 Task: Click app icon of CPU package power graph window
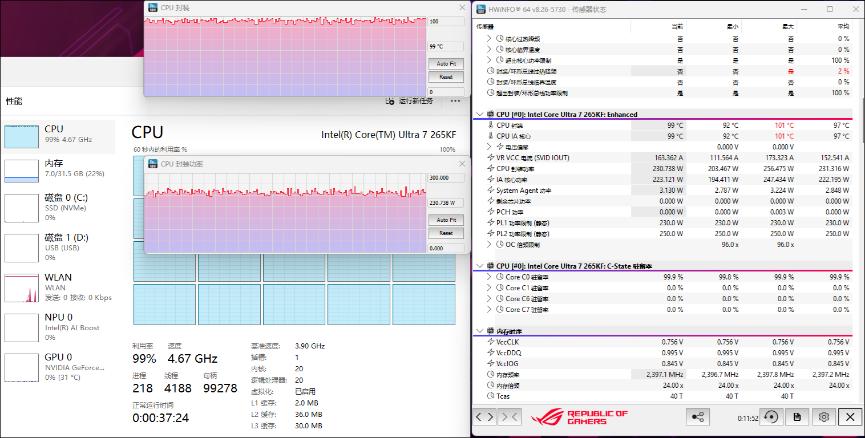pos(152,164)
